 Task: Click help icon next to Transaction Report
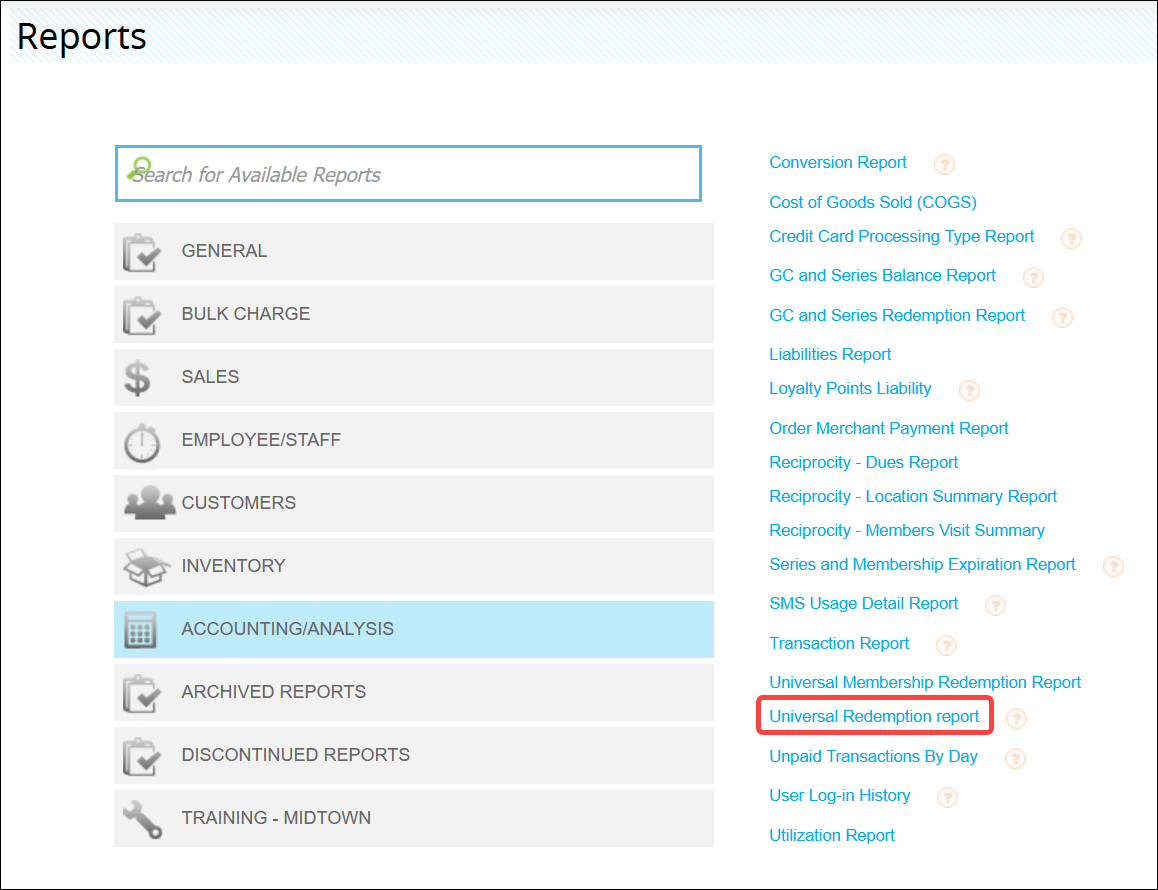tap(946, 645)
